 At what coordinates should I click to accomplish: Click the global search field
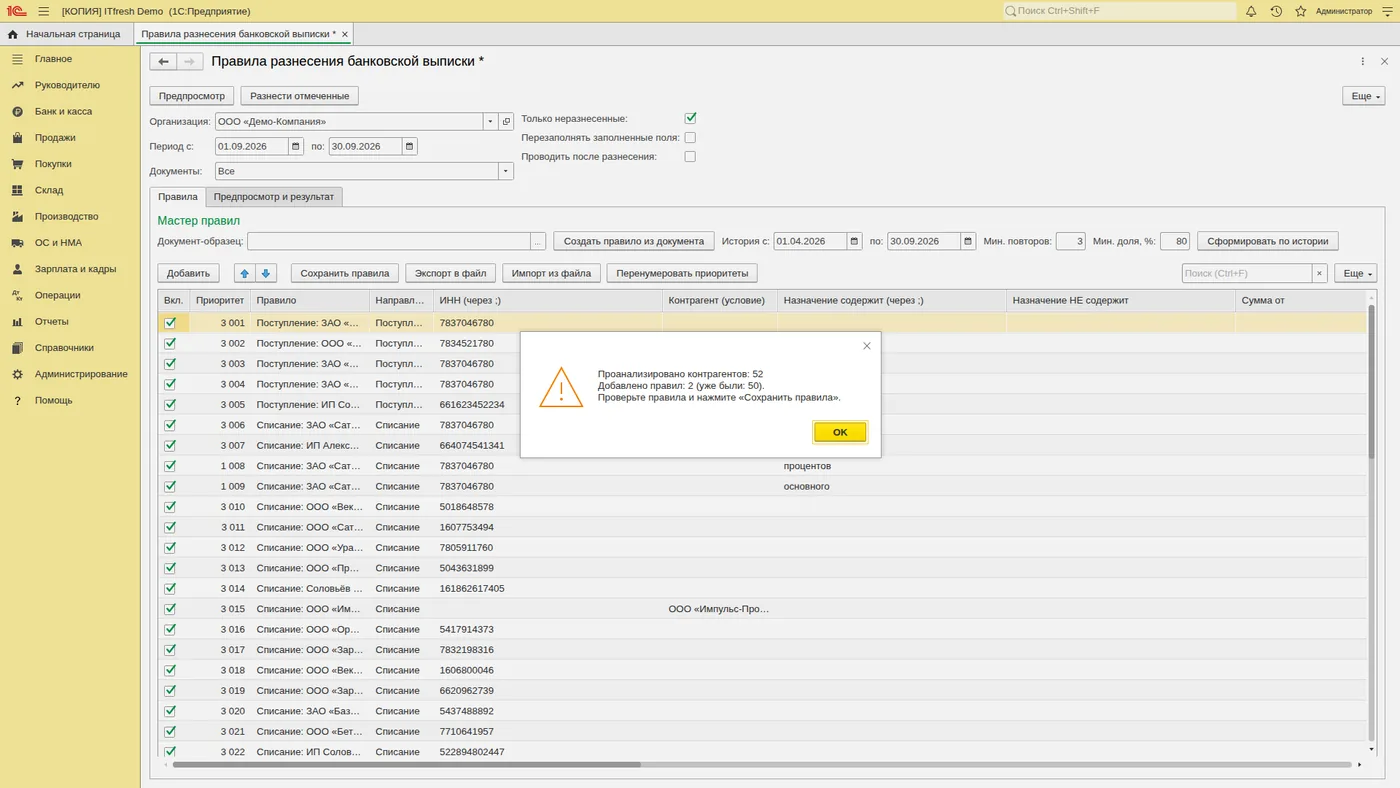tap(1120, 11)
